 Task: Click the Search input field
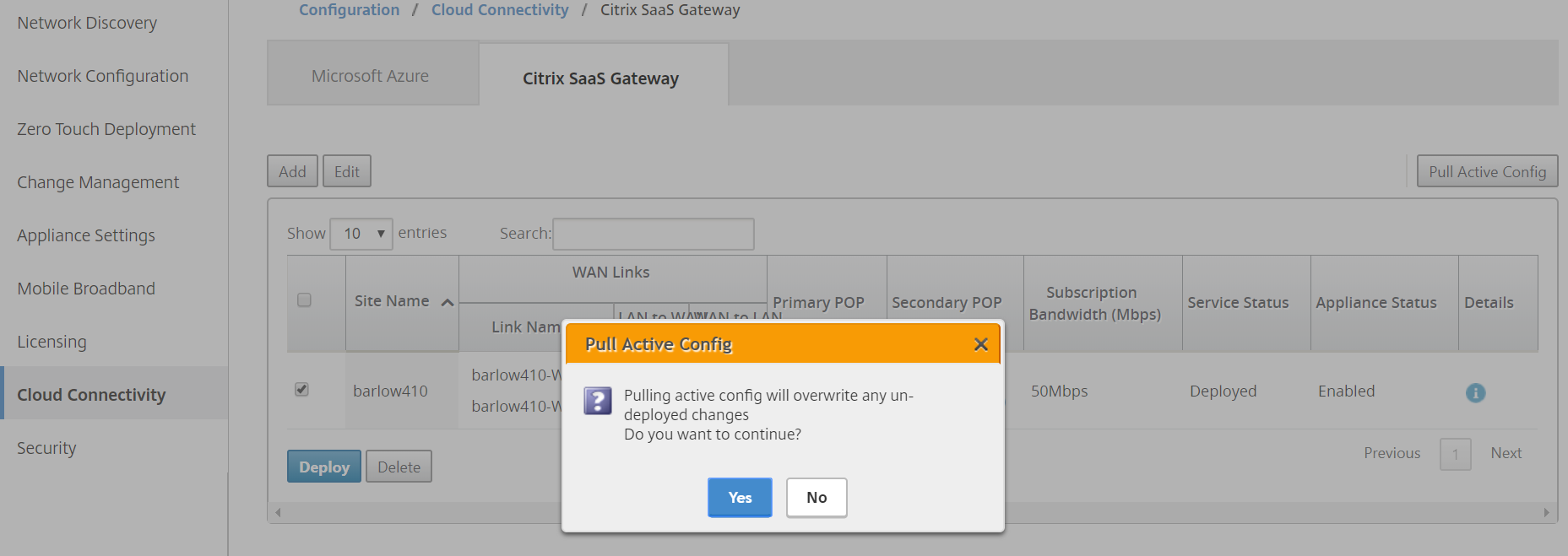(x=653, y=234)
